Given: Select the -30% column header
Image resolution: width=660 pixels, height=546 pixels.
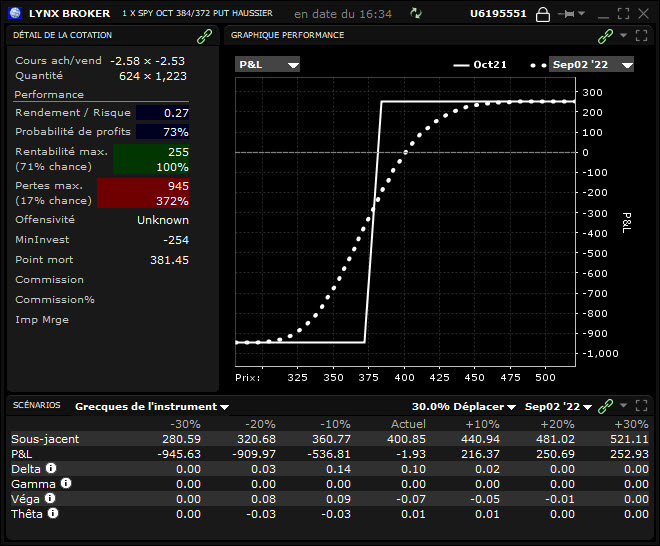Looking at the screenshot, I should (x=185, y=424).
